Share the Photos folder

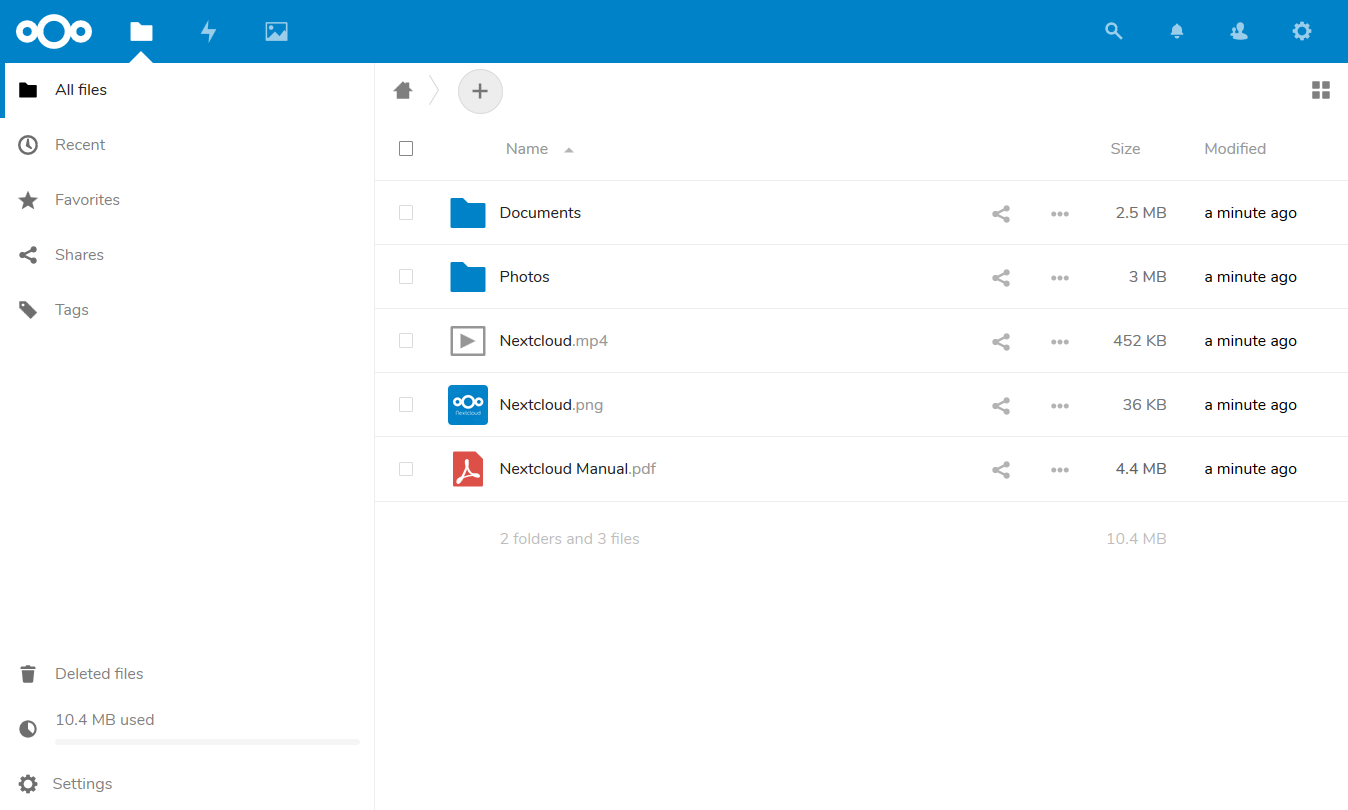[1001, 277]
